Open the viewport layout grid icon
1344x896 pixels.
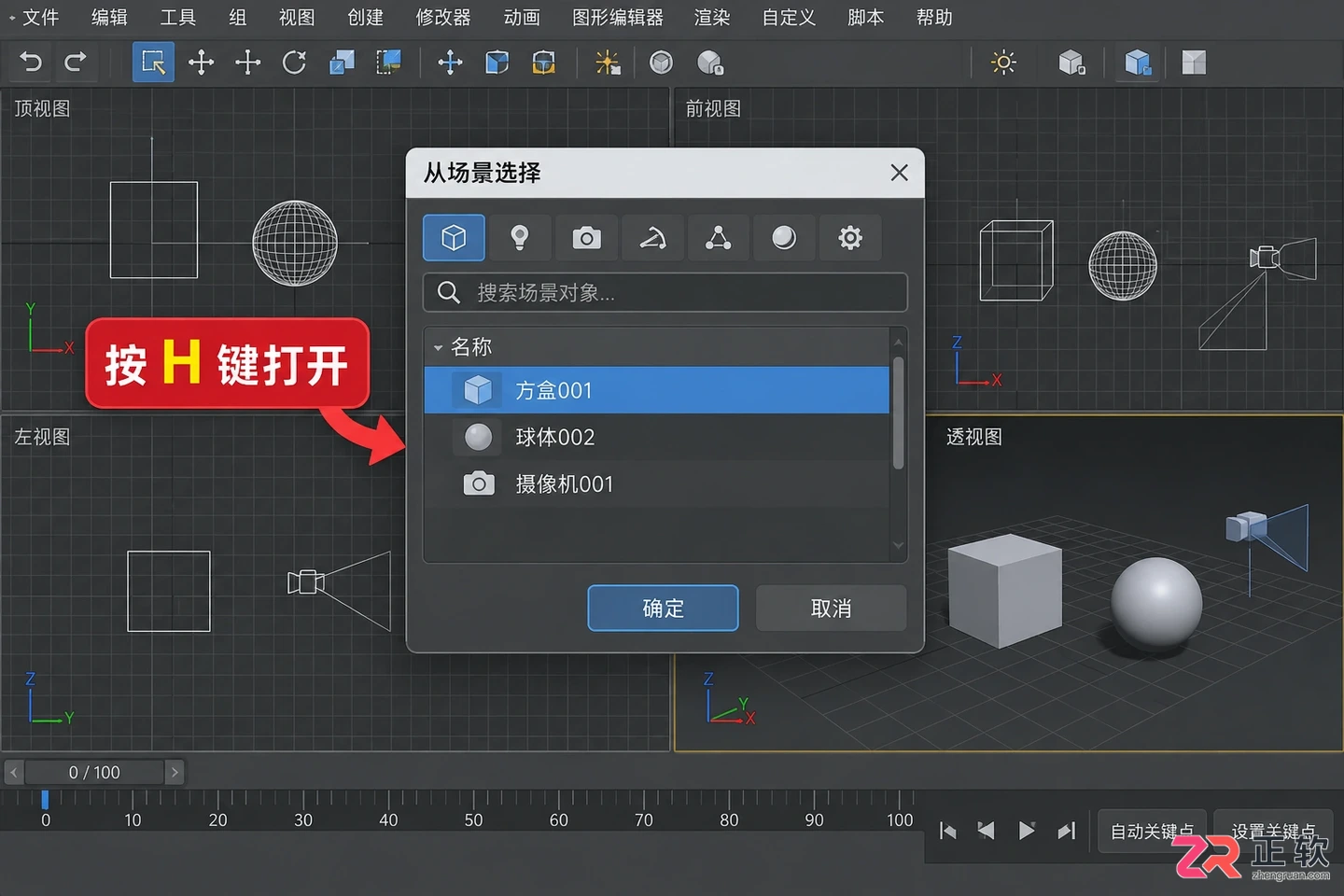click(x=1194, y=63)
